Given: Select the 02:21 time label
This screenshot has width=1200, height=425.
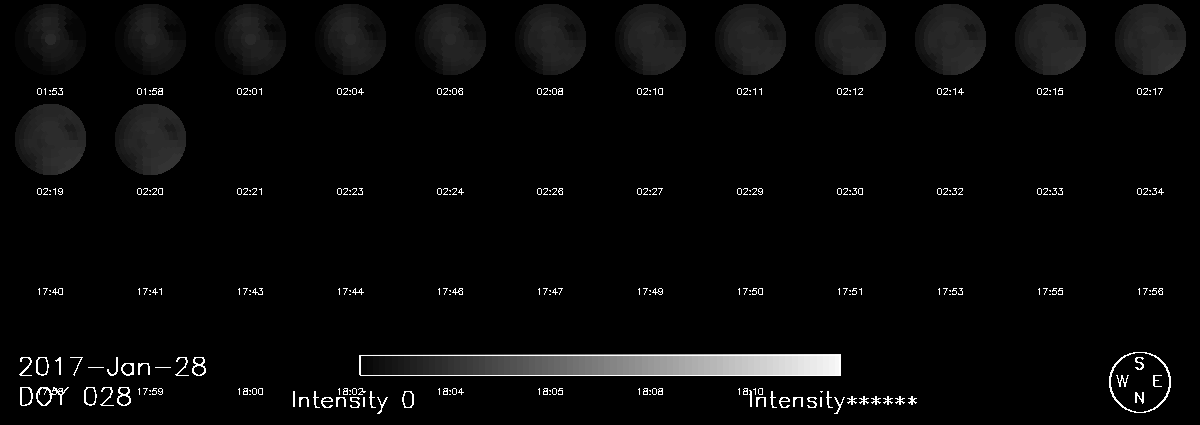Looking at the screenshot, I should click(250, 191).
